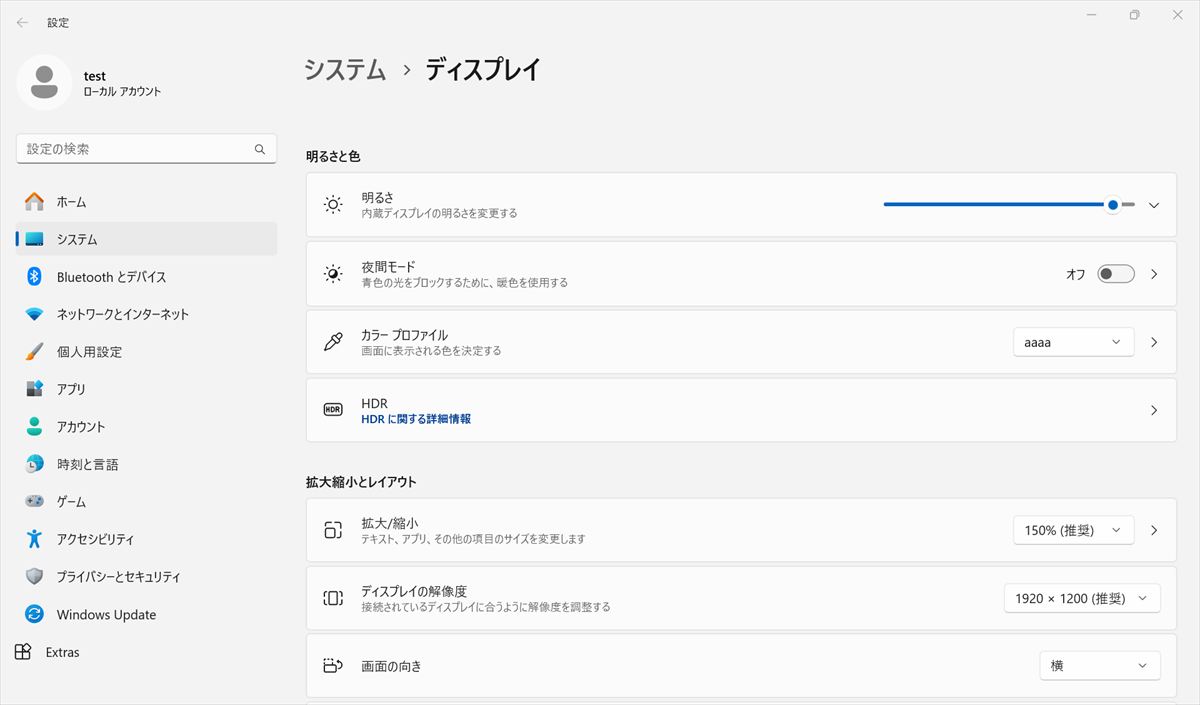Click the アプリ icon in sidebar
Screen dimensions: 1200x705
35,389
